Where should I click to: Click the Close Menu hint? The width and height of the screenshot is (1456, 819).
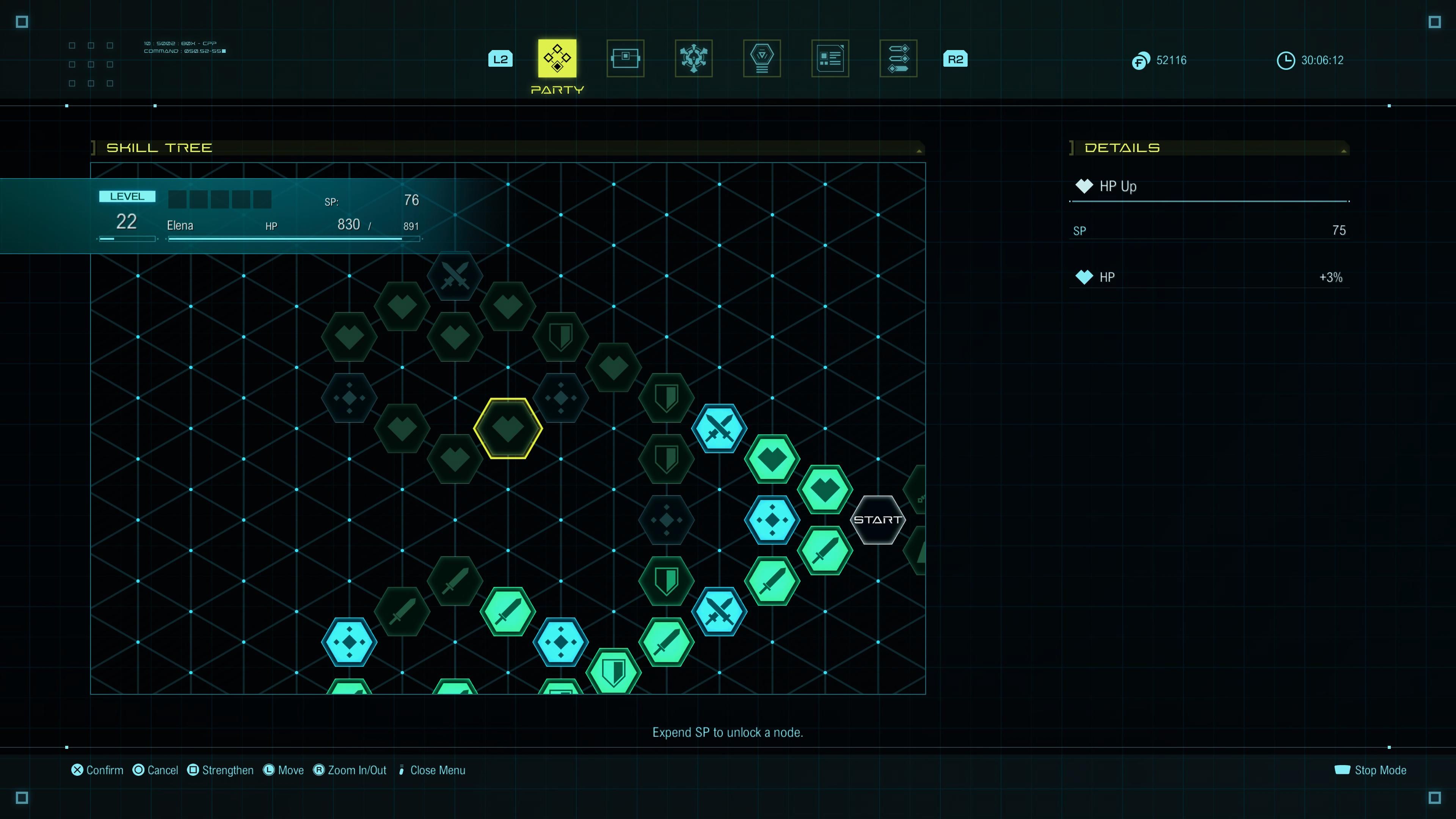pyautogui.click(x=432, y=770)
